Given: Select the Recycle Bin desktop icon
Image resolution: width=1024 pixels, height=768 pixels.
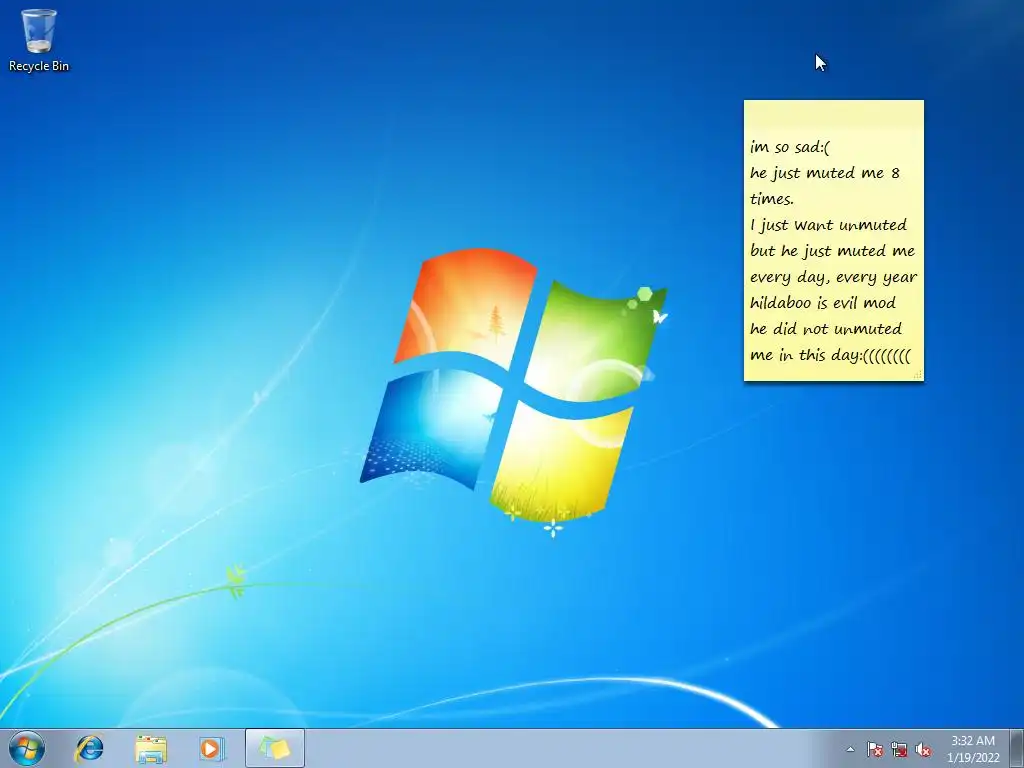Looking at the screenshot, I should [39, 40].
